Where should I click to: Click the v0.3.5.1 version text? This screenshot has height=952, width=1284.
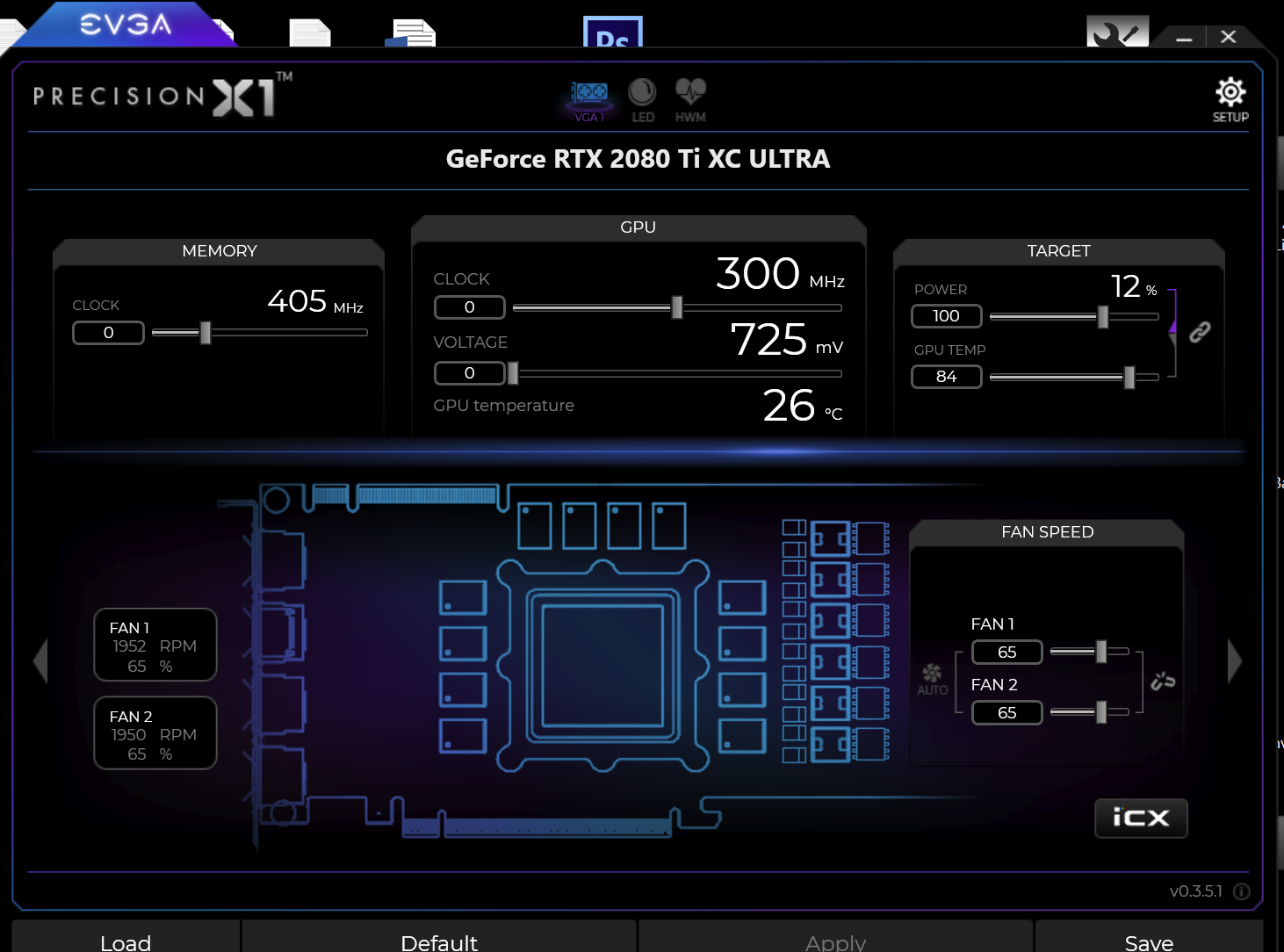[x=1195, y=891]
